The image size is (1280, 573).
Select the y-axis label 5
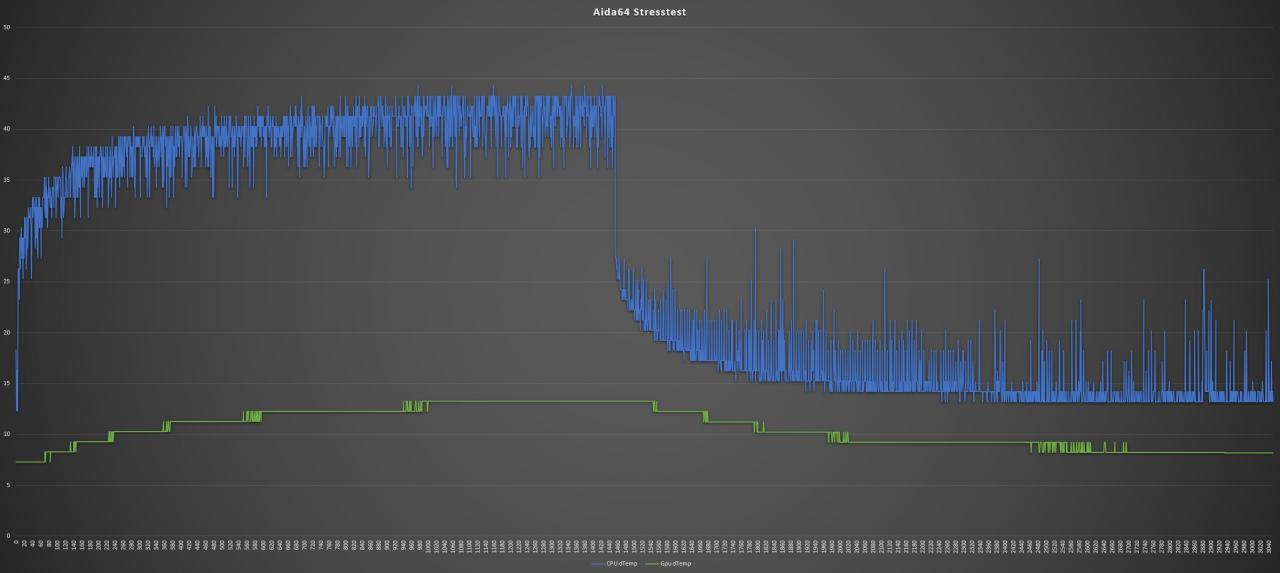(x=8, y=486)
